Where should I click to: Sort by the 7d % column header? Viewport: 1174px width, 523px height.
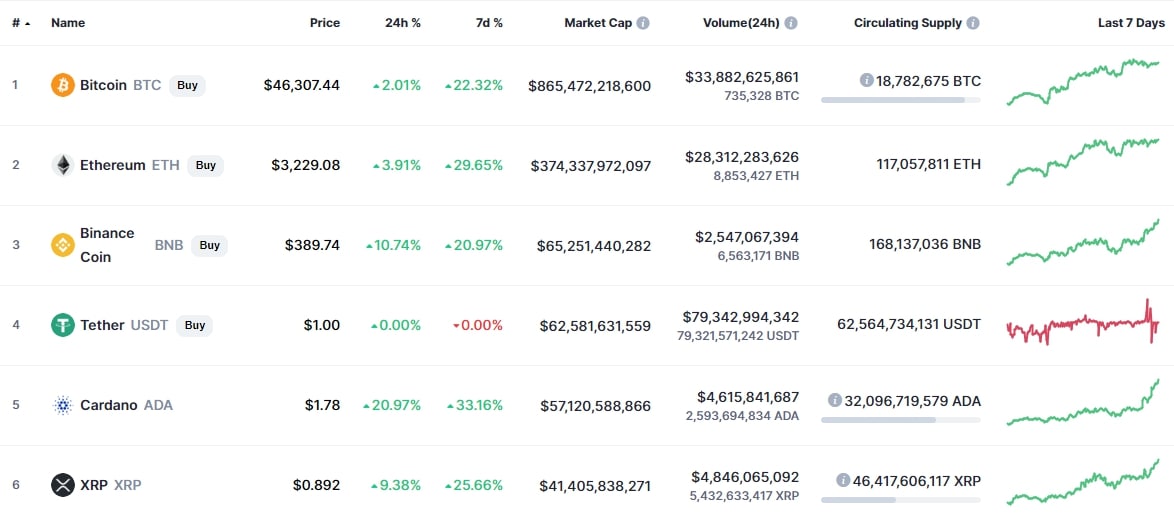[488, 23]
